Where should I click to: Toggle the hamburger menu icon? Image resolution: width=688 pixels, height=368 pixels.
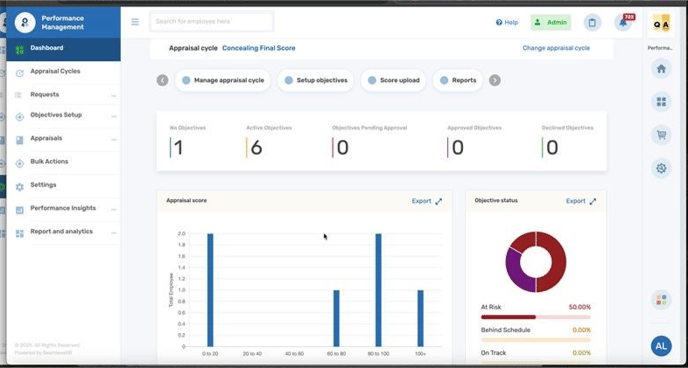(135, 21)
